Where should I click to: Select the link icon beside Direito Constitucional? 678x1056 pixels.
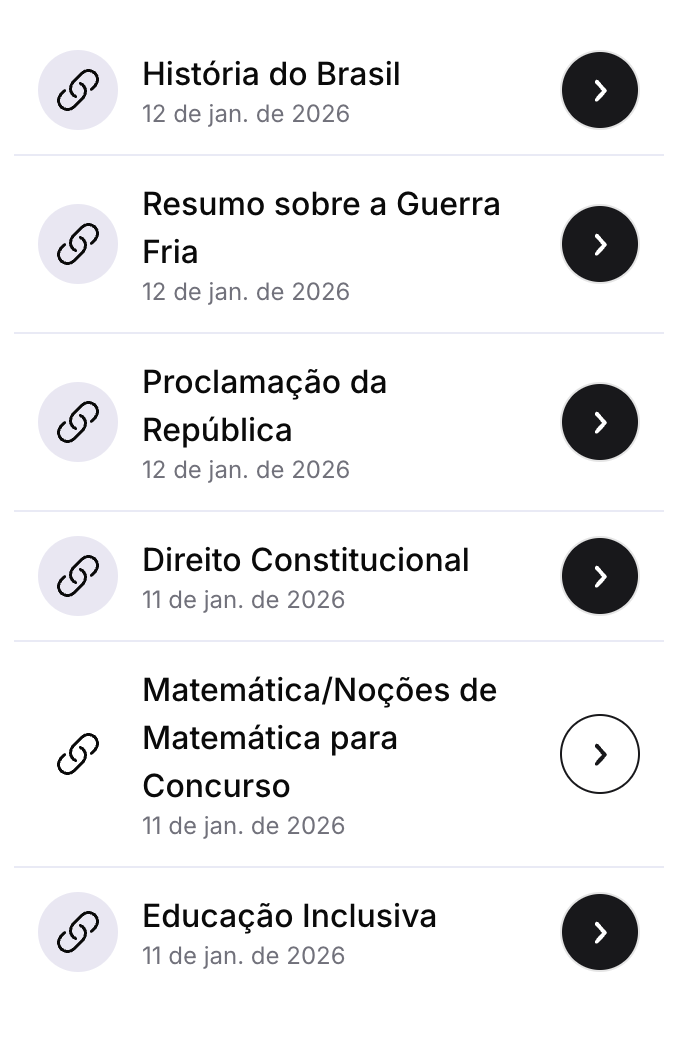click(78, 576)
